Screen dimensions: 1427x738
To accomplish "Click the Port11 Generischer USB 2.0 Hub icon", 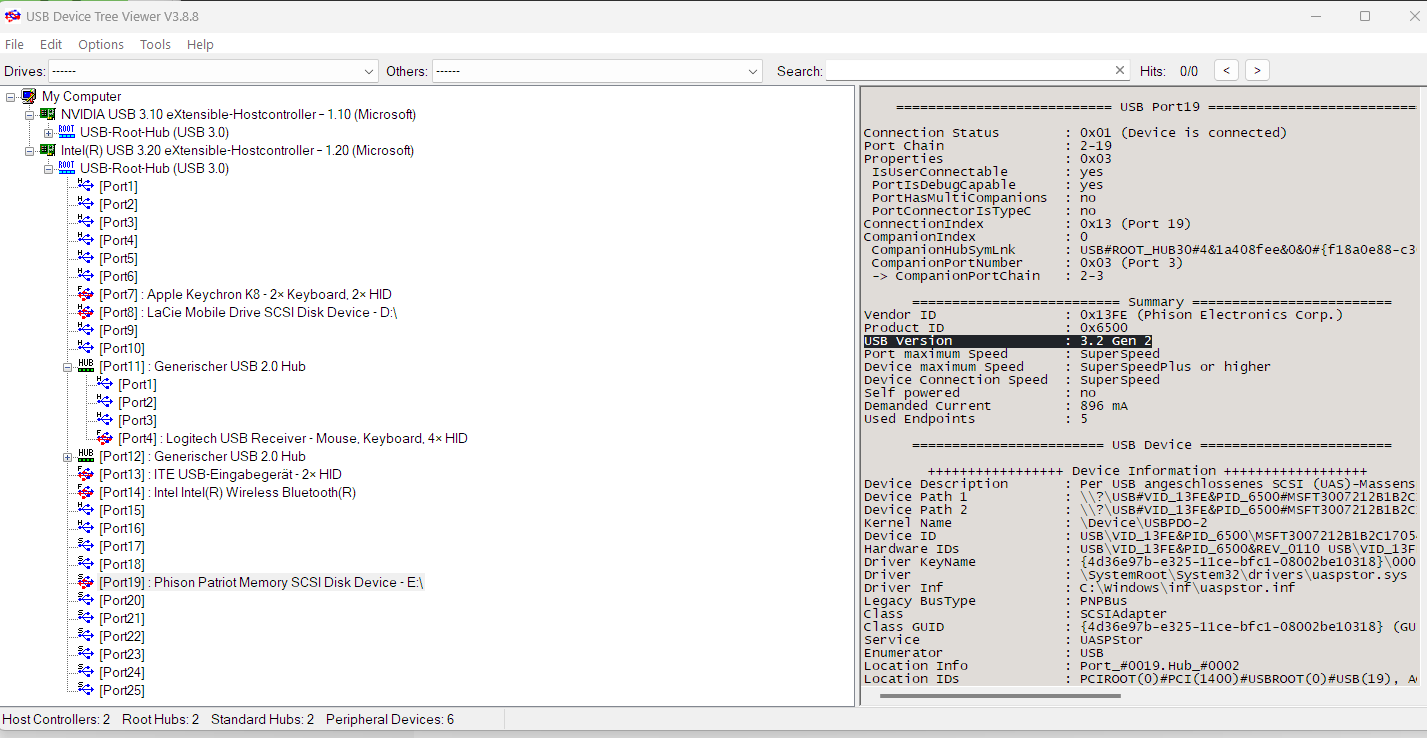I will (86, 367).
